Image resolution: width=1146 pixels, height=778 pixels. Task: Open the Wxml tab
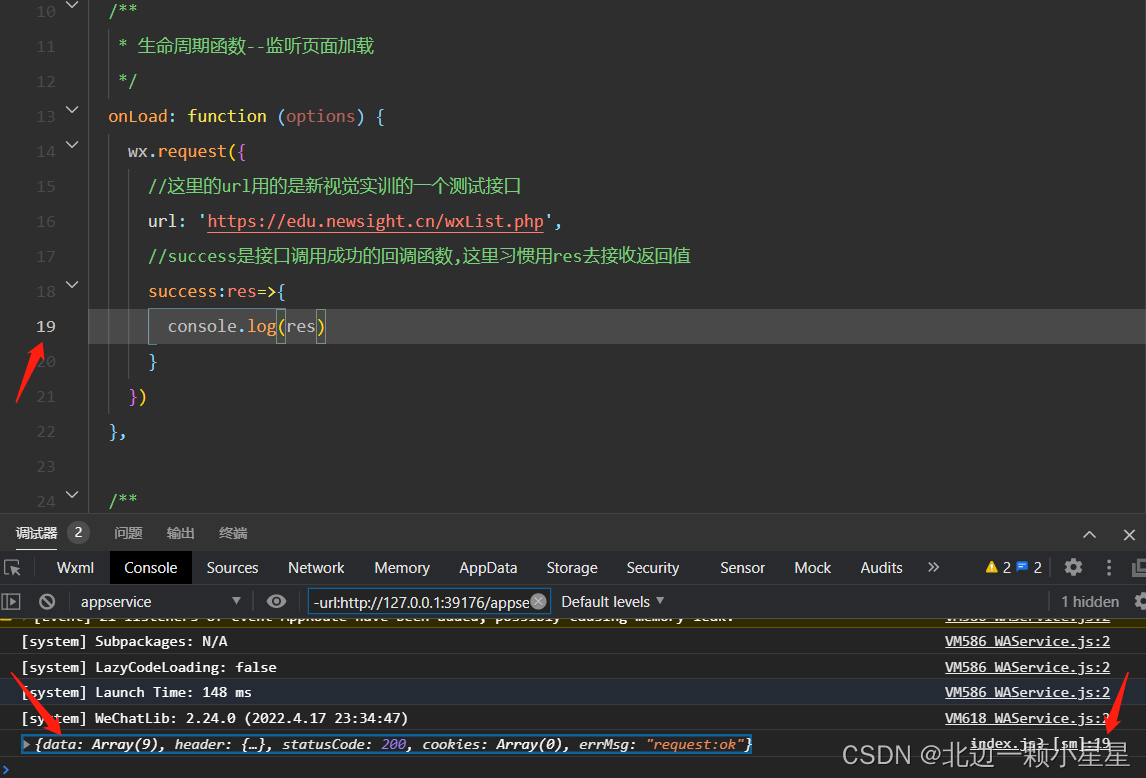click(x=75, y=568)
